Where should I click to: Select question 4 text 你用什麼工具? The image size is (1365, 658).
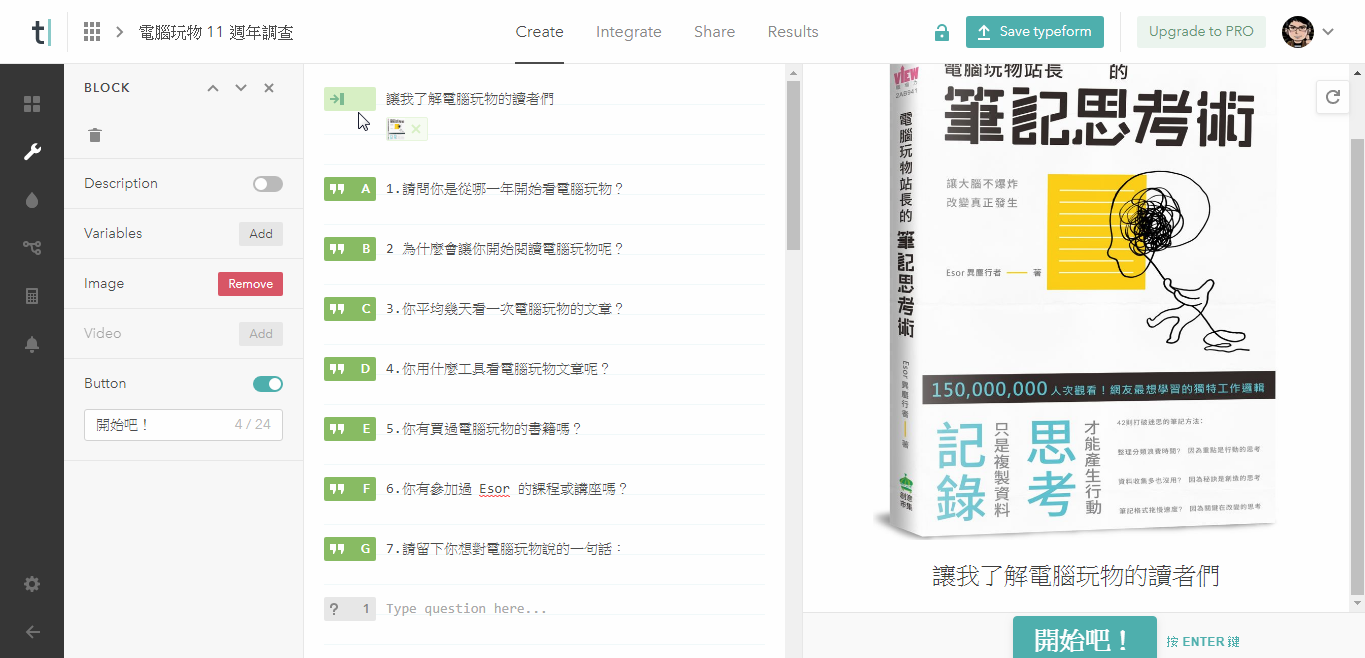coord(498,368)
